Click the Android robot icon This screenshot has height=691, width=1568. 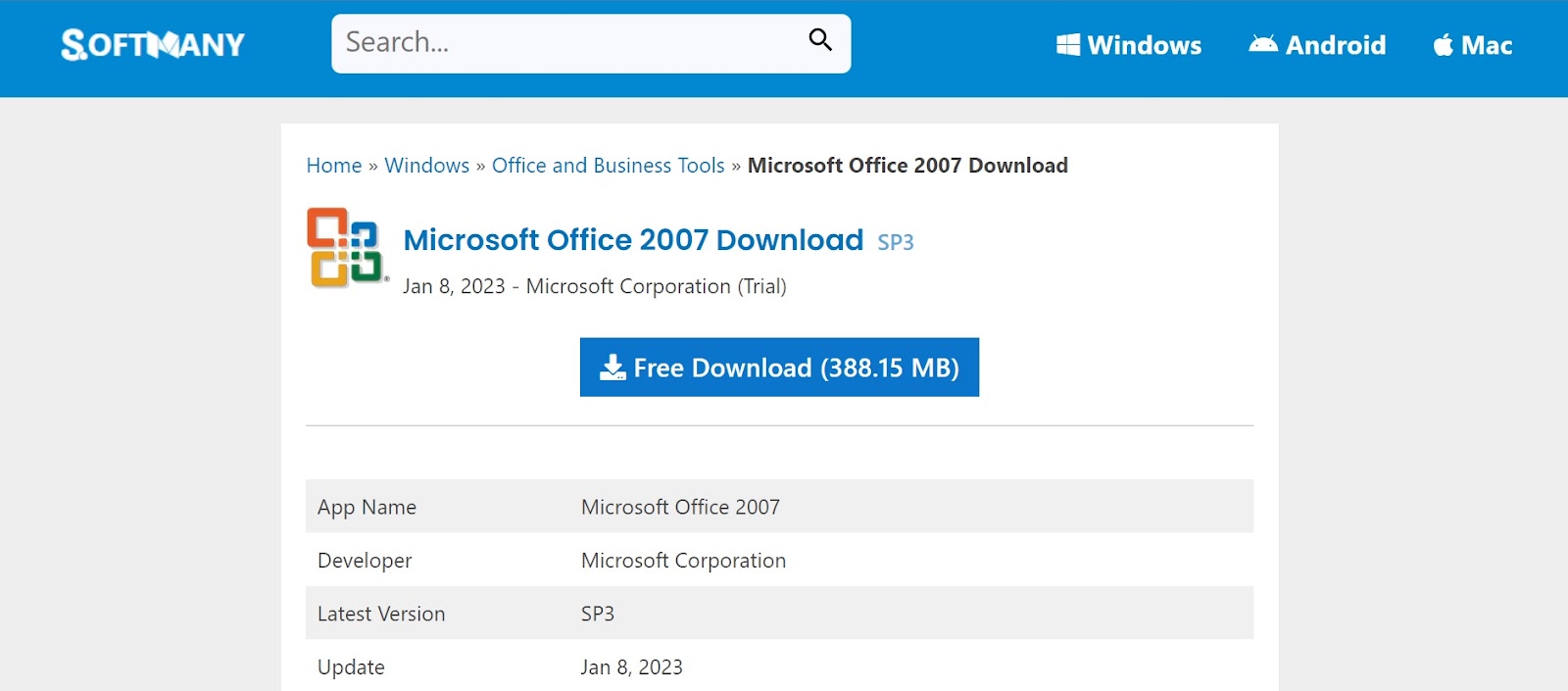click(1263, 44)
